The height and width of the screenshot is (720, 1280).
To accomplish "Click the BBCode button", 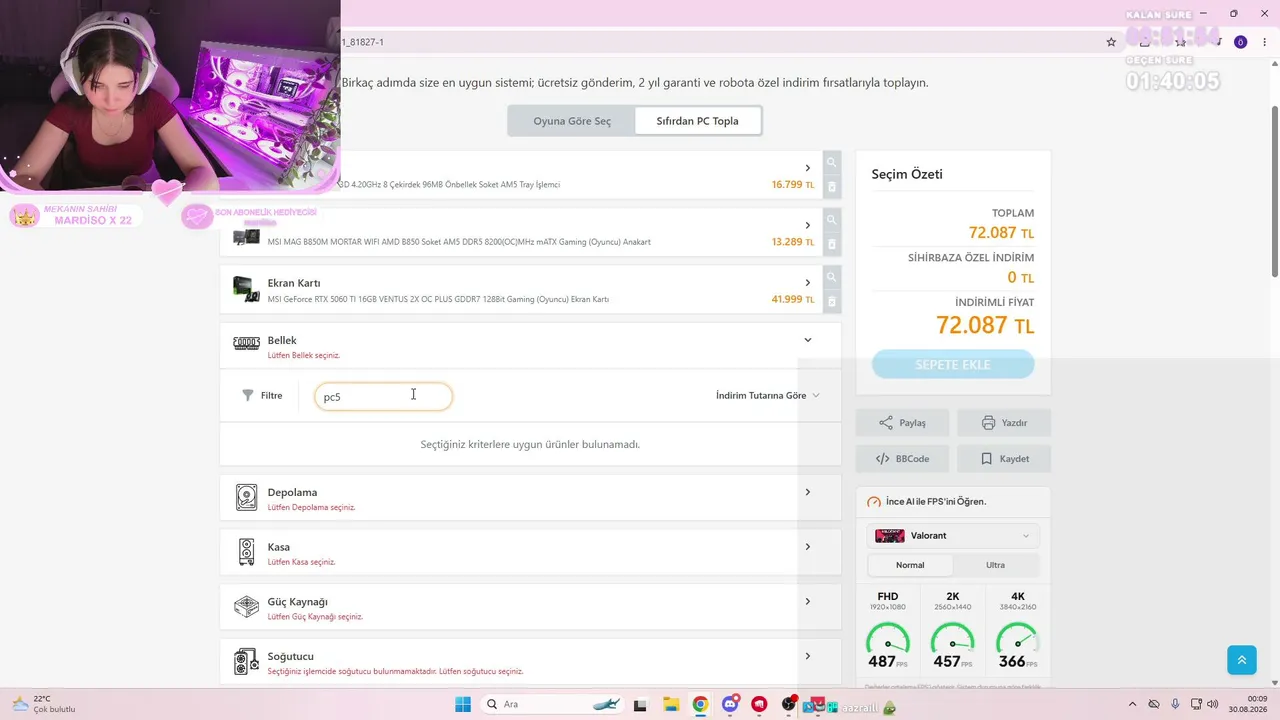I will click(x=902, y=459).
